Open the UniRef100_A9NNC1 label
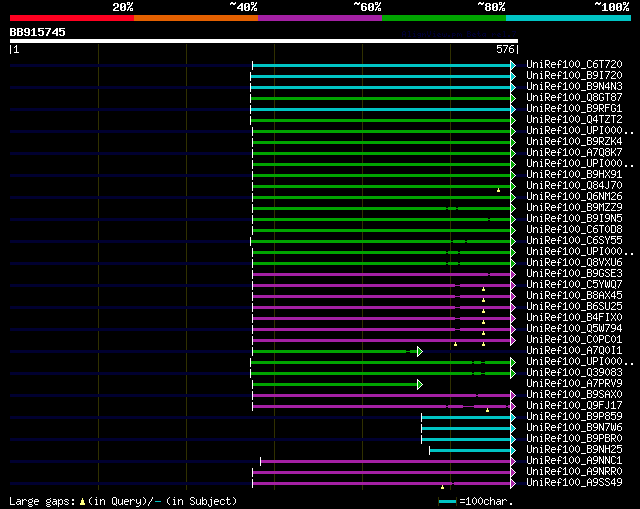This screenshot has height=509, width=640. (x=574, y=461)
